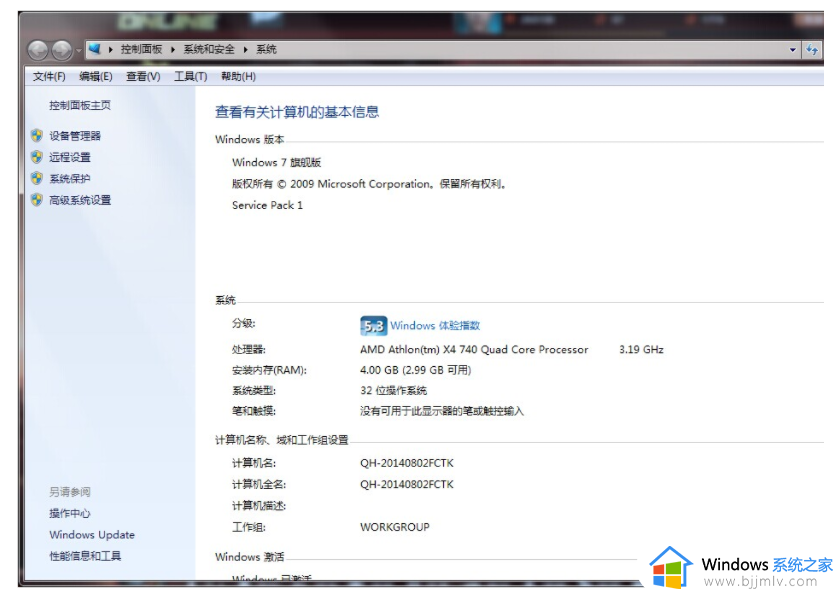Click AMD Athlon(tm) X4 740 processor value
Viewport: 838px width, 595px height.
474,349
